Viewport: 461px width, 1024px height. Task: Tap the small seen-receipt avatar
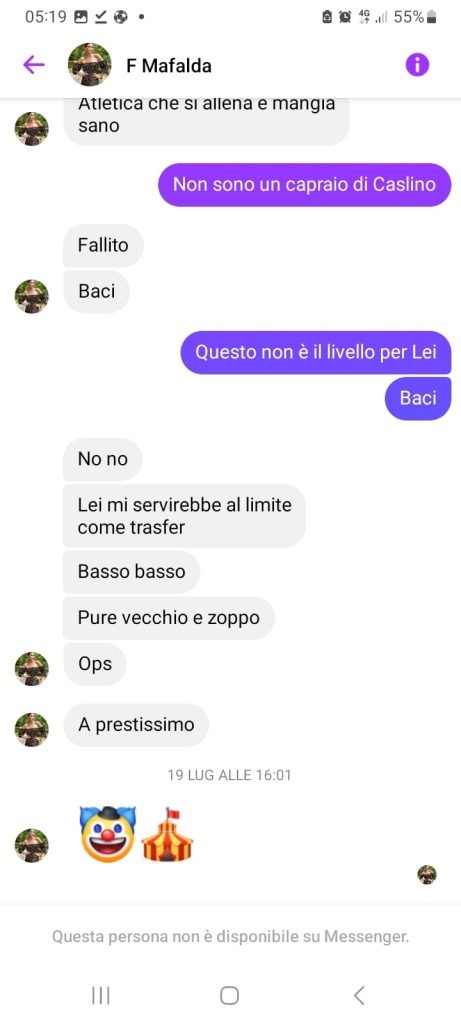(427, 874)
